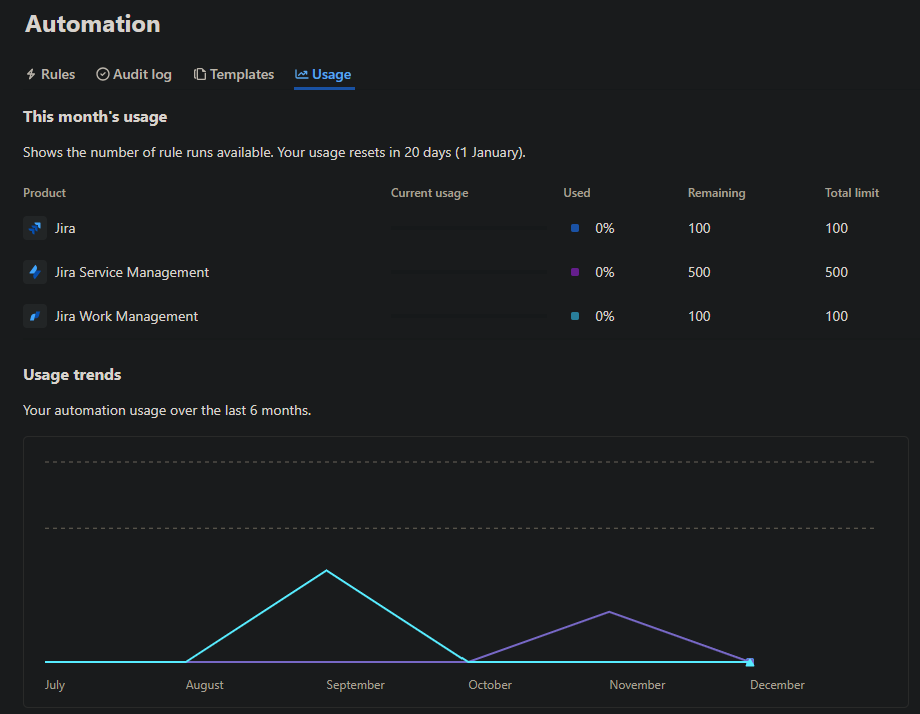Click the 'Remaining' column header

716,193
